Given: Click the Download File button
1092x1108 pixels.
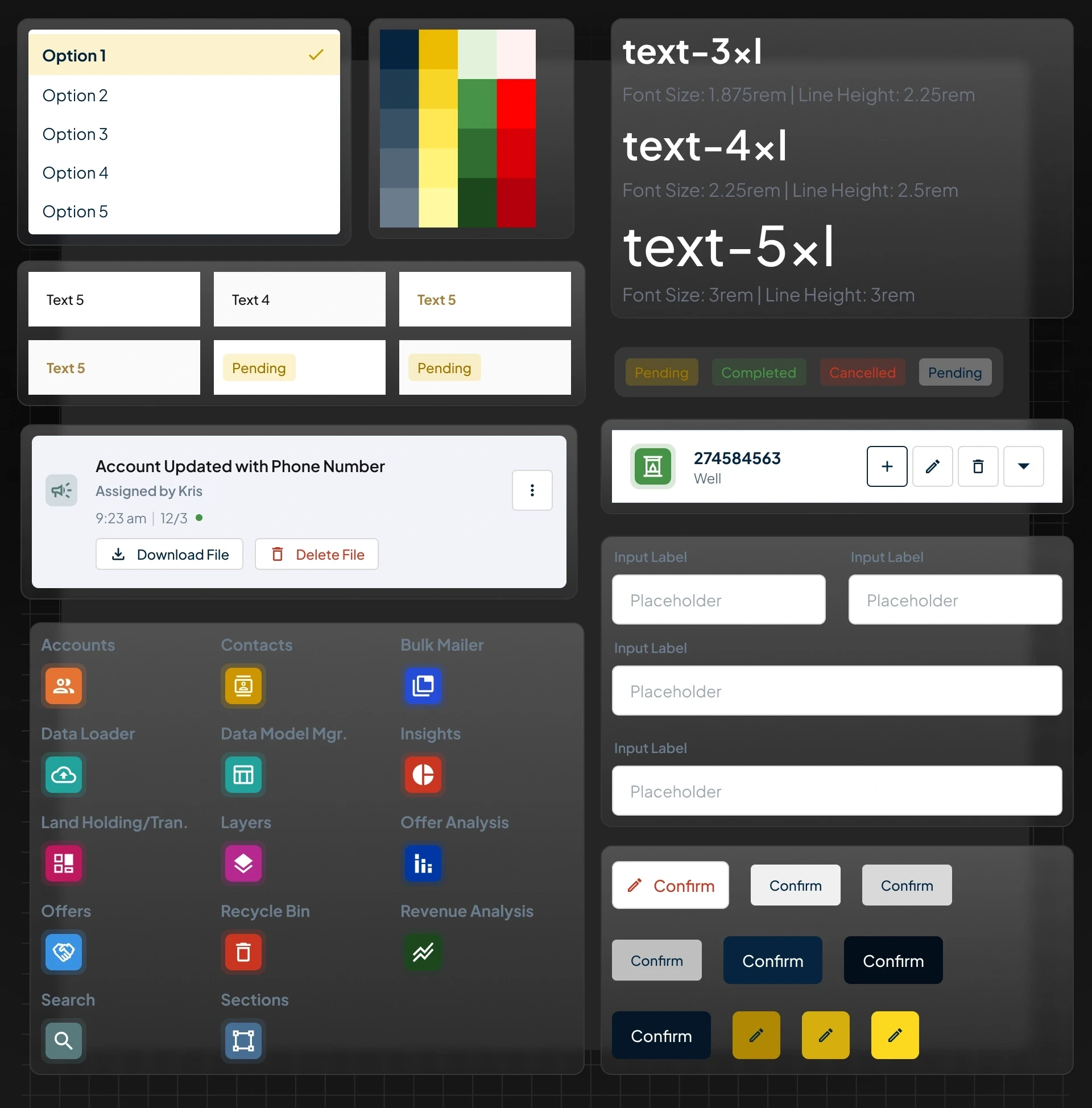Looking at the screenshot, I should [169, 554].
